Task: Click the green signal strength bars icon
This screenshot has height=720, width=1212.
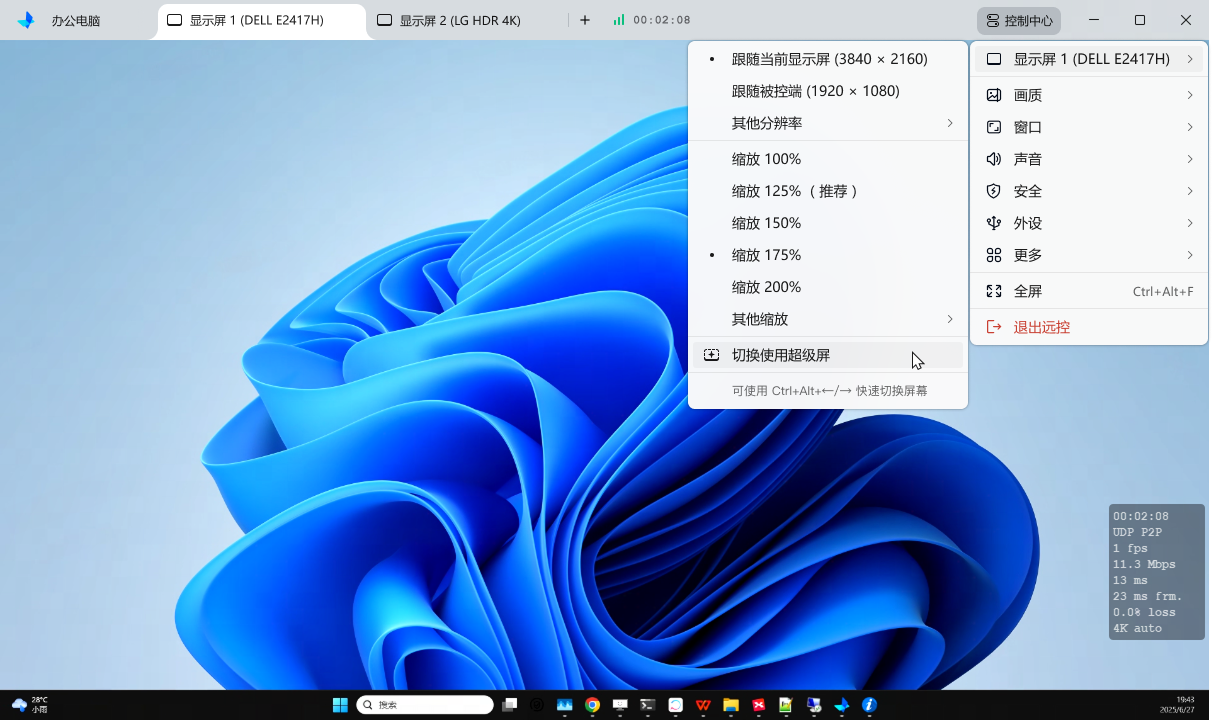Action: pos(619,20)
